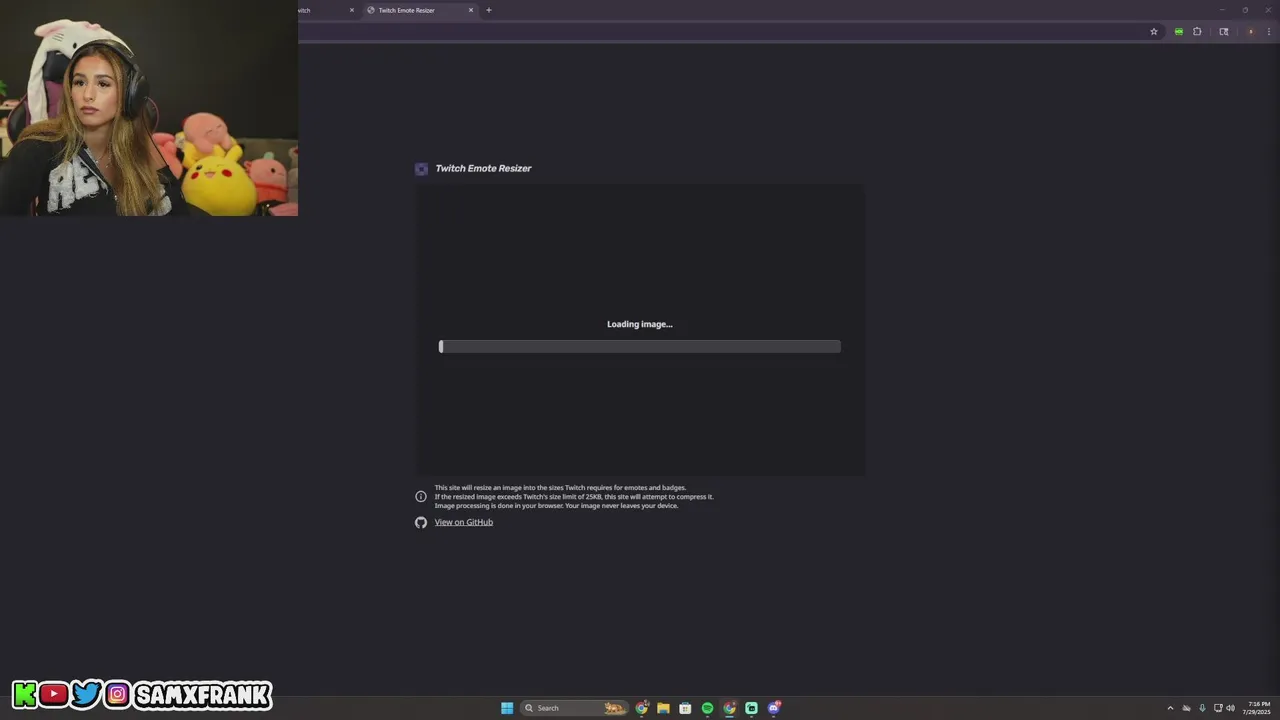Open the Extensions puzzle piece menu

pos(1197,32)
